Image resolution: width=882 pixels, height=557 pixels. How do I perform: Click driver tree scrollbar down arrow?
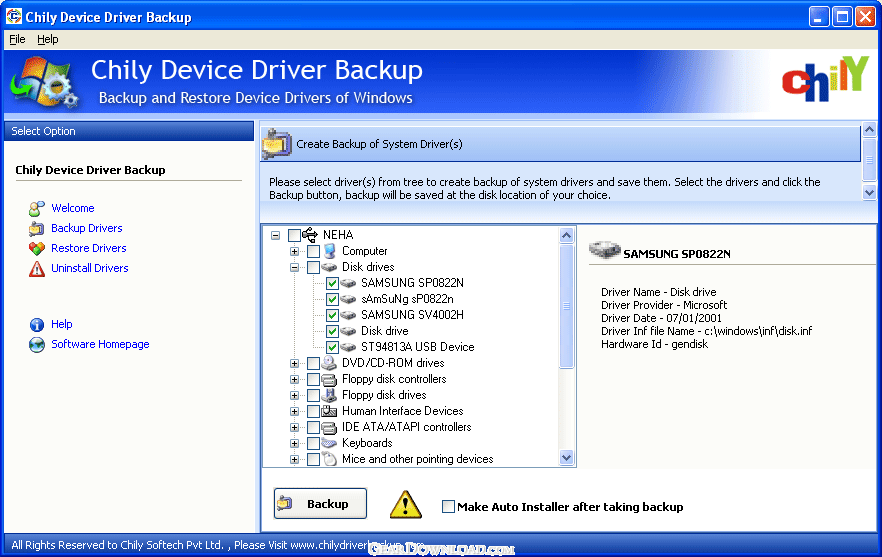[566, 458]
